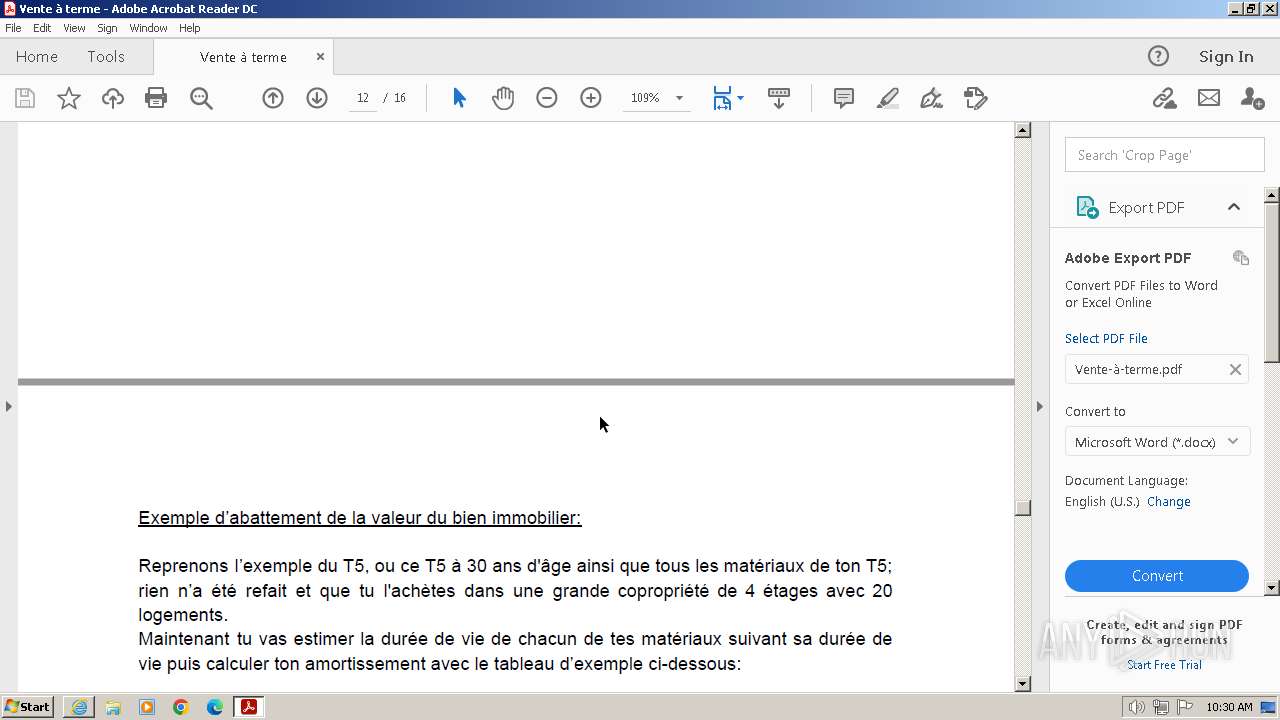Print the document using printer icon
The image size is (1280, 720).
156,98
